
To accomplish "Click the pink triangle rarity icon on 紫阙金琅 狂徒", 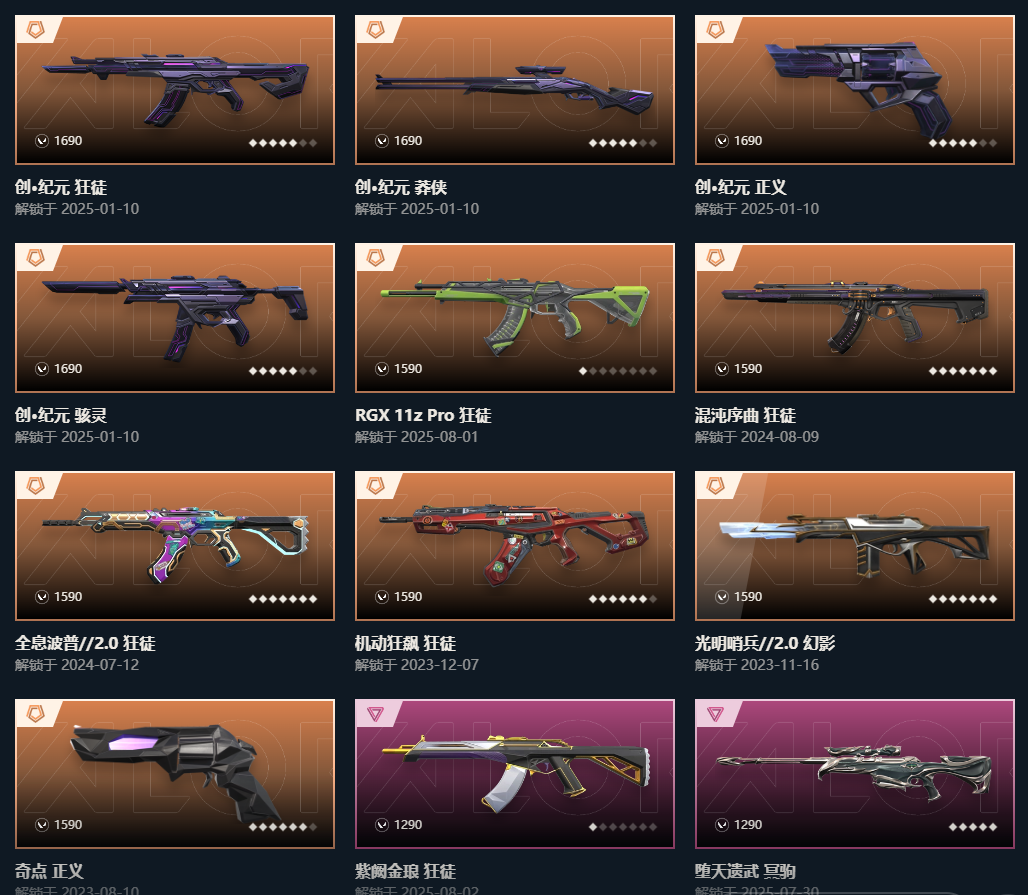I will (x=375, y=714).
